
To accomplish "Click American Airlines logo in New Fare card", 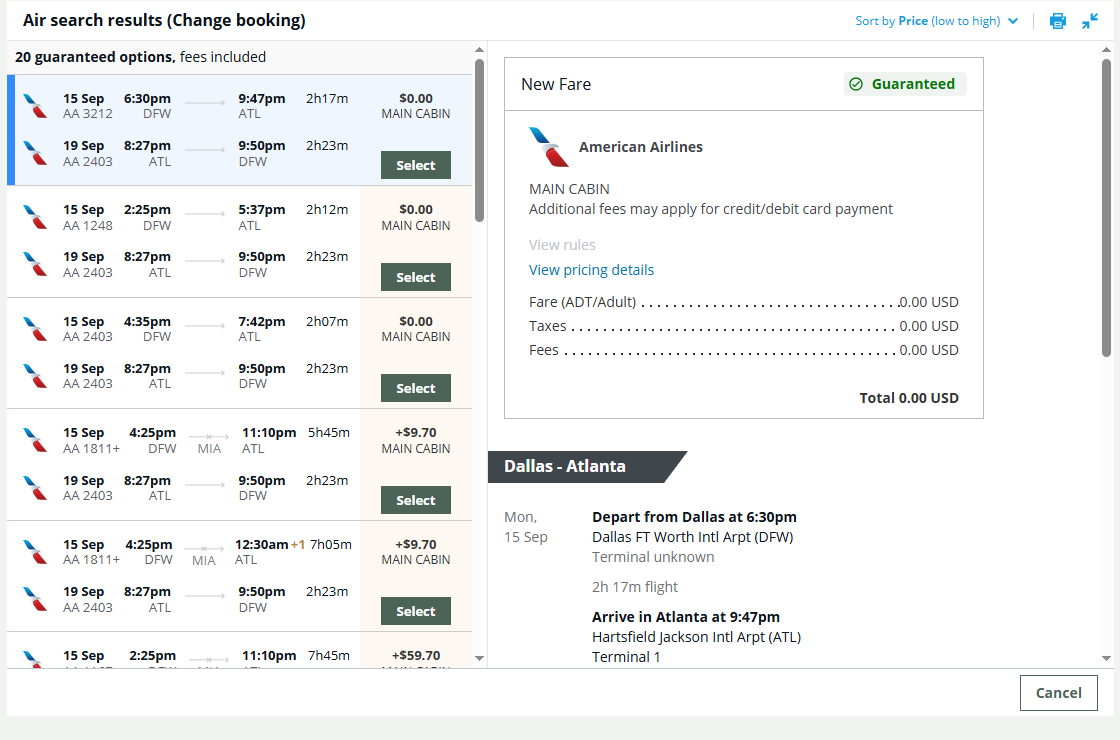I will tap(549, 146).
